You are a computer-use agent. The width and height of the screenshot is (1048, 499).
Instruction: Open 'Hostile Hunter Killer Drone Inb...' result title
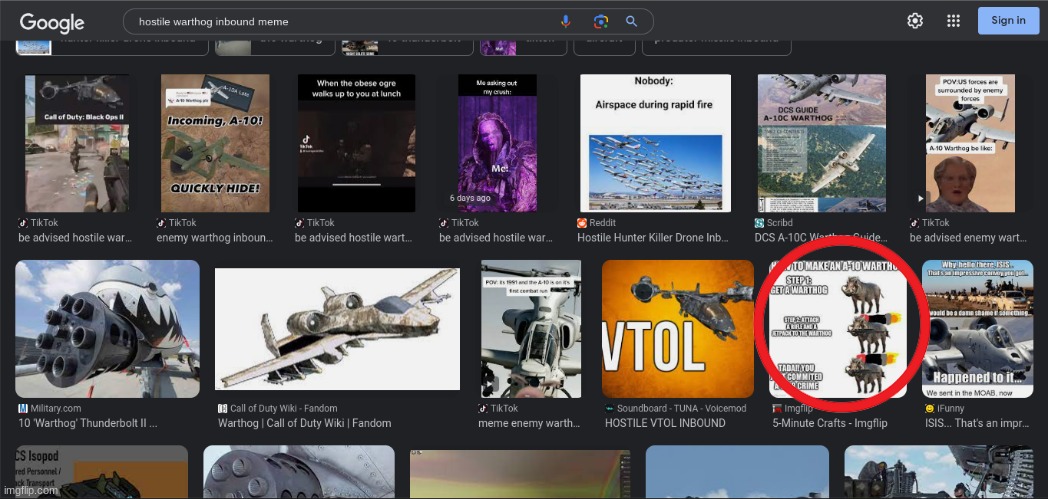coord(653,238)
